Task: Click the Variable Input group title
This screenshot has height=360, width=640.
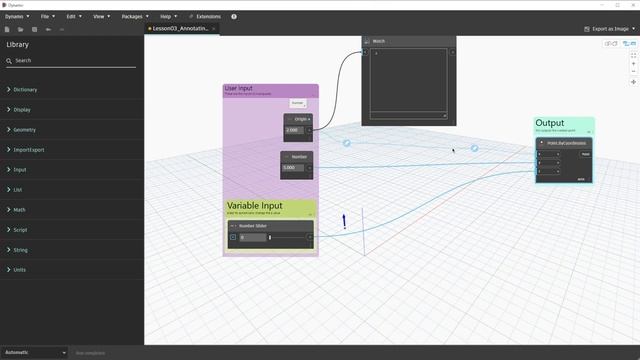Action: click(x=255, y=206)
